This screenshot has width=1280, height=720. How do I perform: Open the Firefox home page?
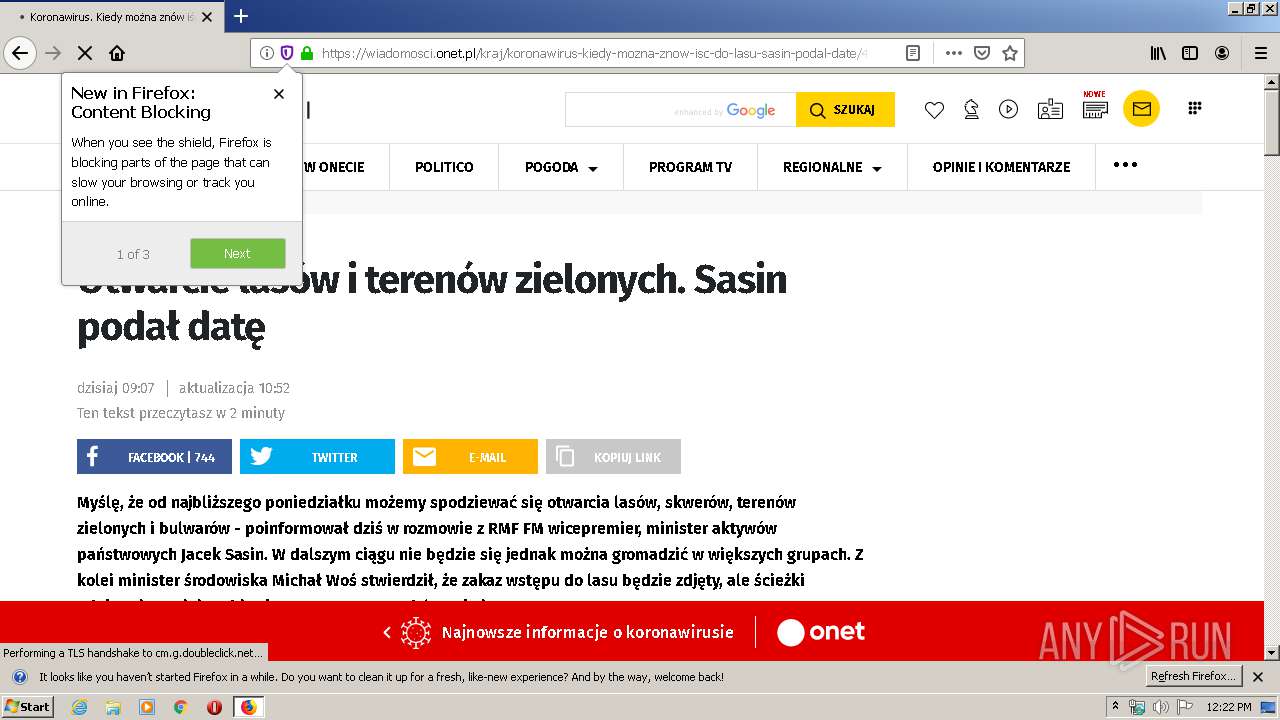point(117,53)
